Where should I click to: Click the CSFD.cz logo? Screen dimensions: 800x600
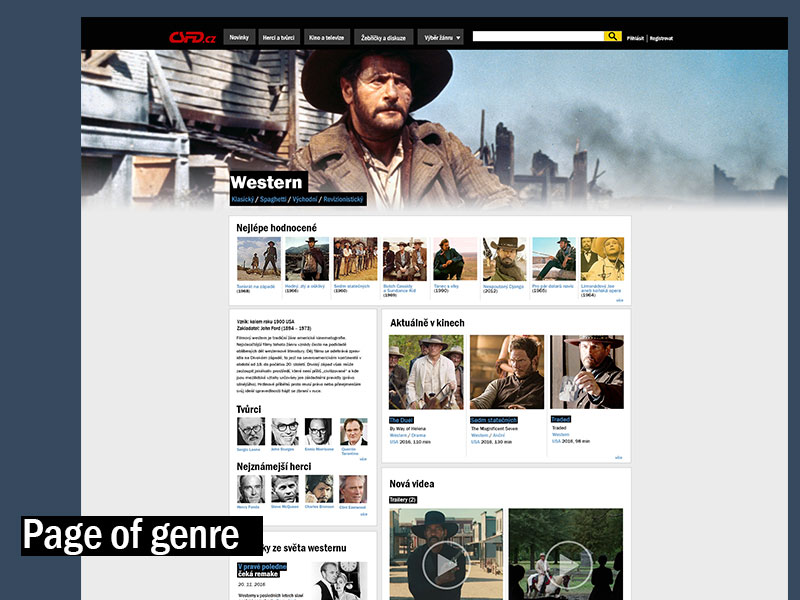point(193,37)
